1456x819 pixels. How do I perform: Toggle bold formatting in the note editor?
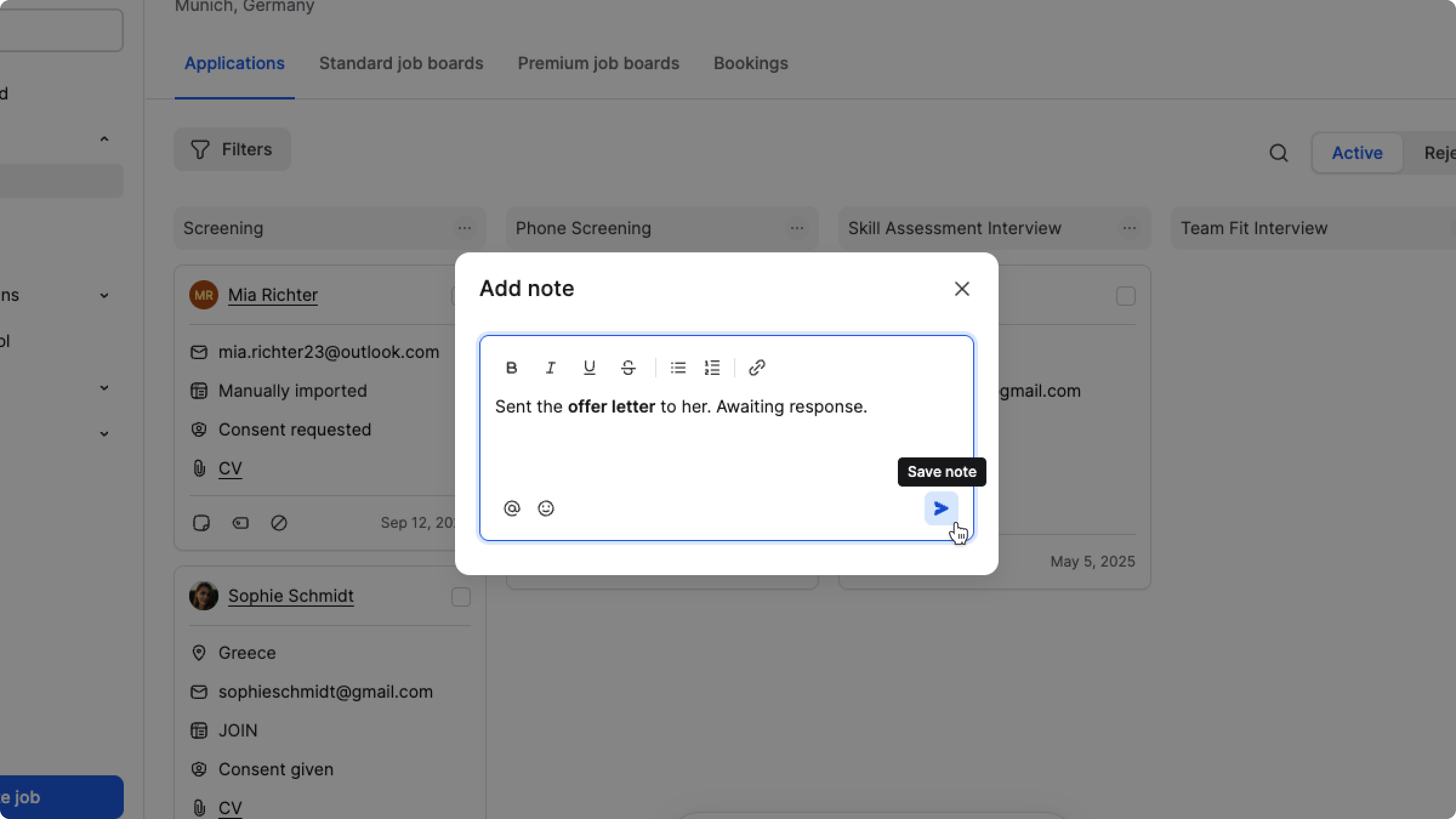coord(511,368)
